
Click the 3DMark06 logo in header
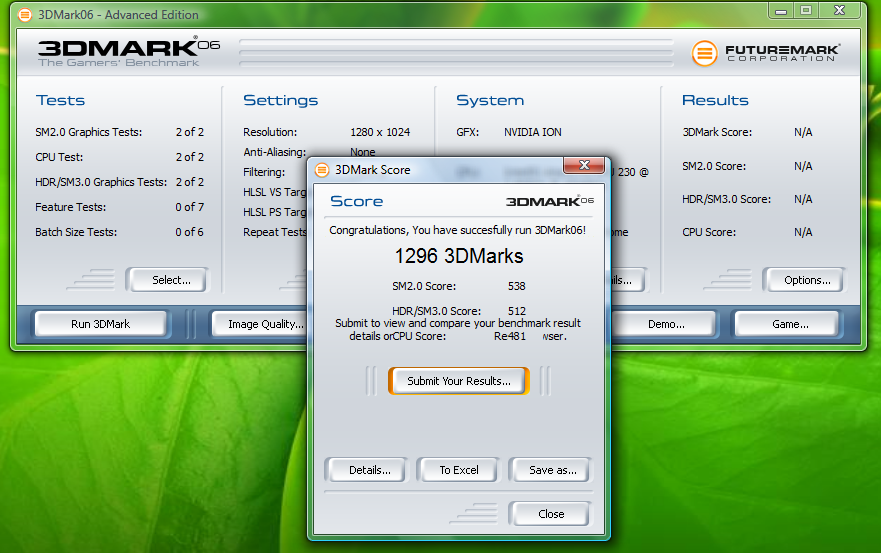pos(129,52)
